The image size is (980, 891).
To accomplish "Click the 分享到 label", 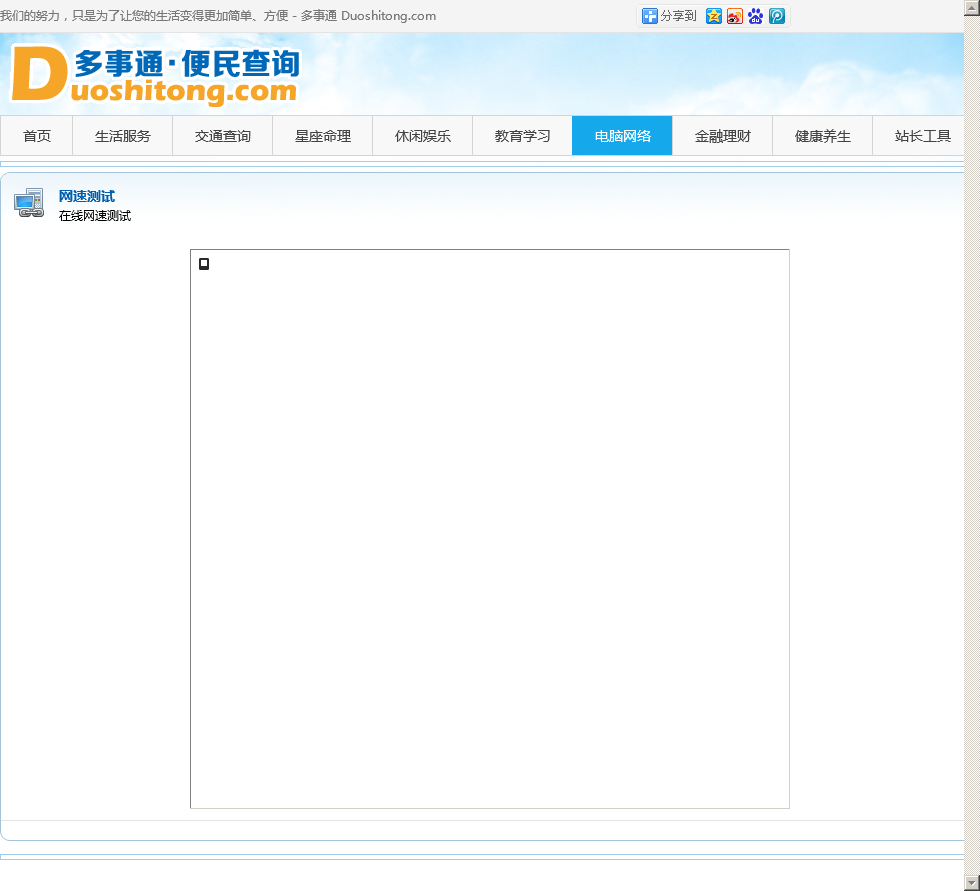I will (679, 16).
